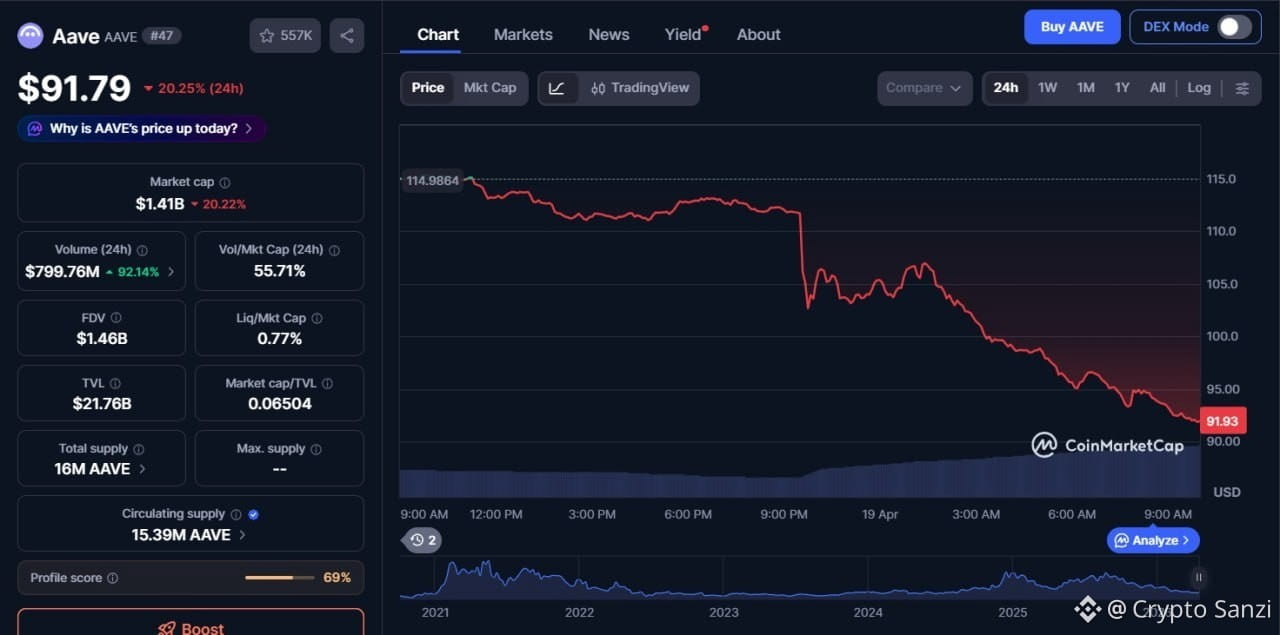Click the Aave logo icon
The image size is (1280, 635).
point(31,35)
